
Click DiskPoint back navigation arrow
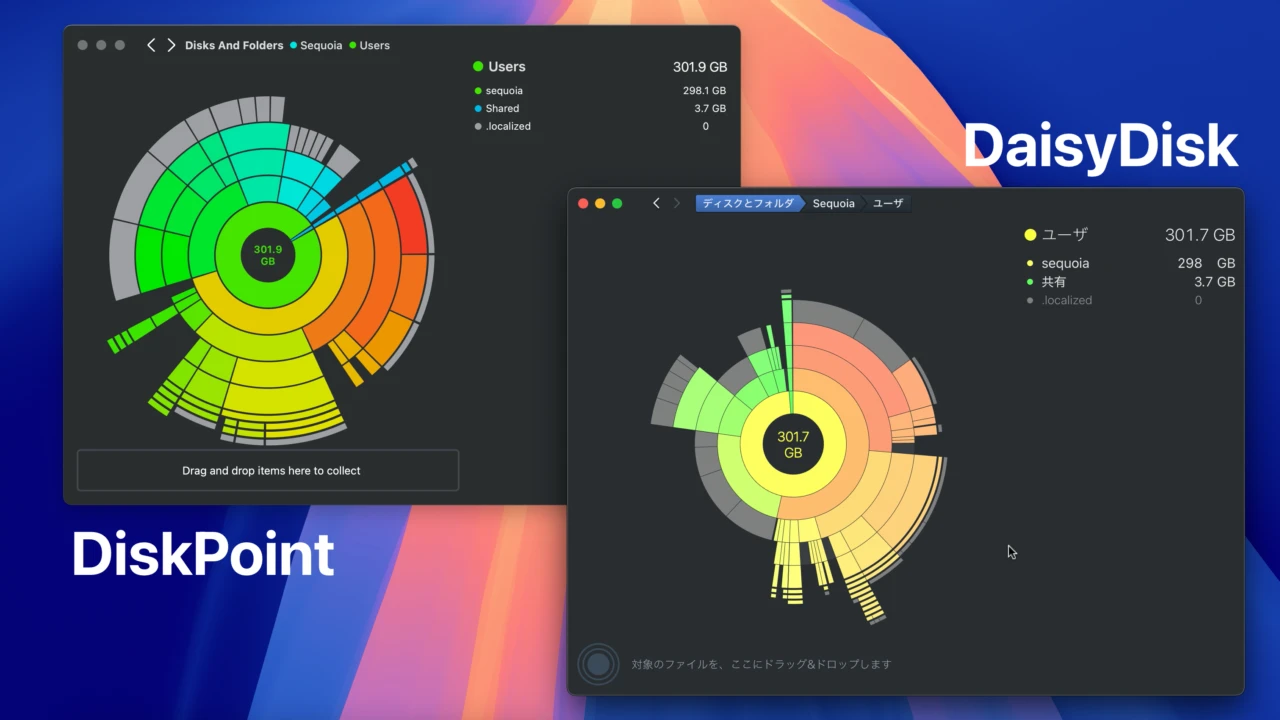click(151, 45)
